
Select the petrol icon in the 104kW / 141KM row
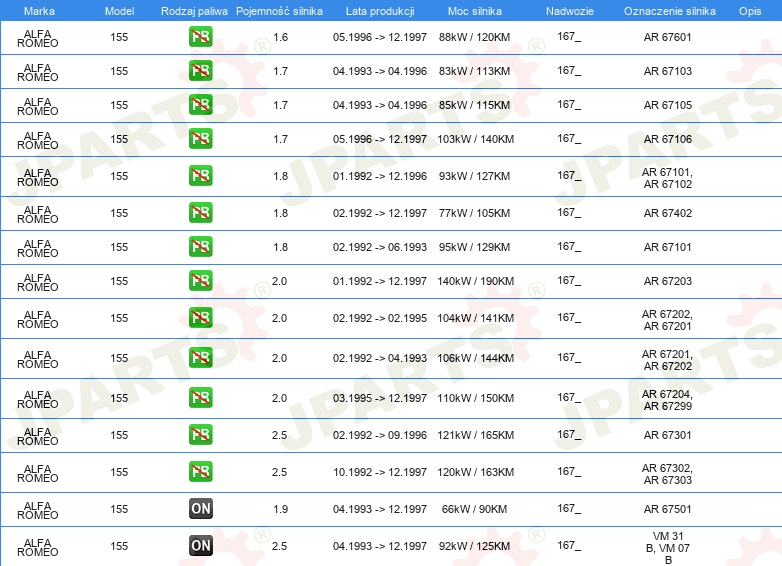tap(200, 318)
